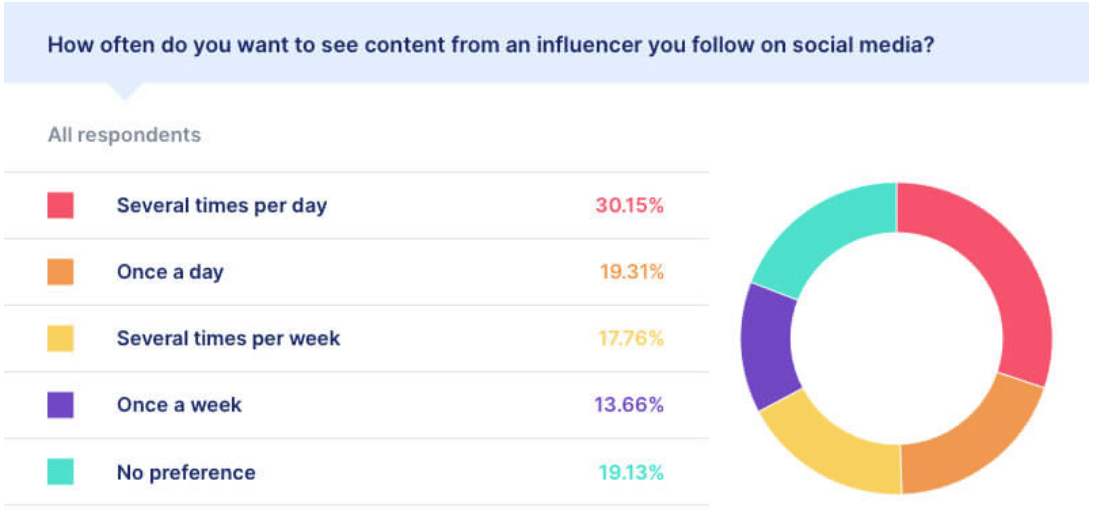Click the teal No preference swatch

click(x=61, y=472)
